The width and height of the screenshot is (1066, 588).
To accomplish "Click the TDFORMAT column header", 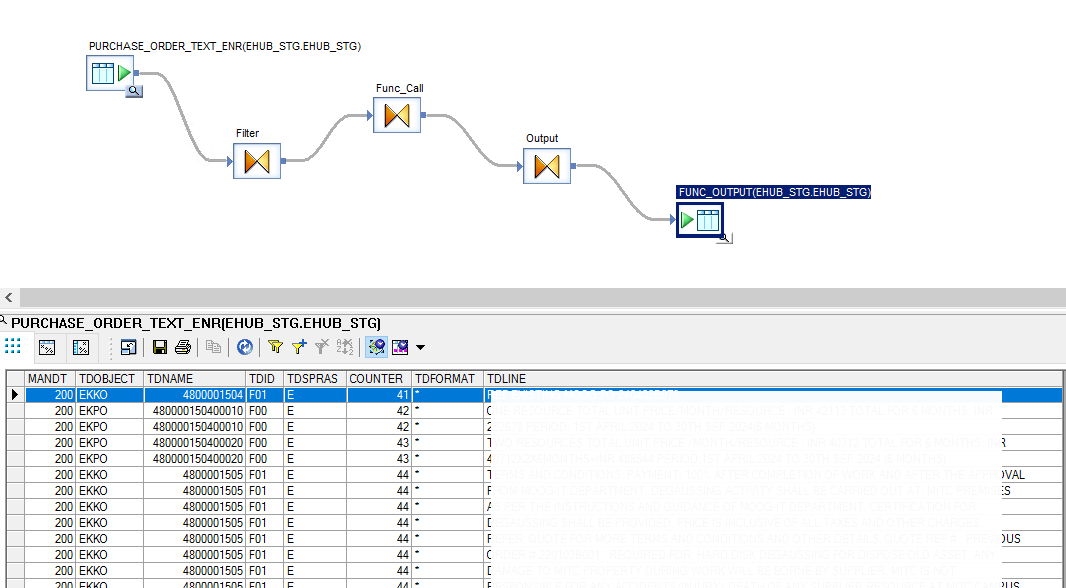I will pos(447,379).
